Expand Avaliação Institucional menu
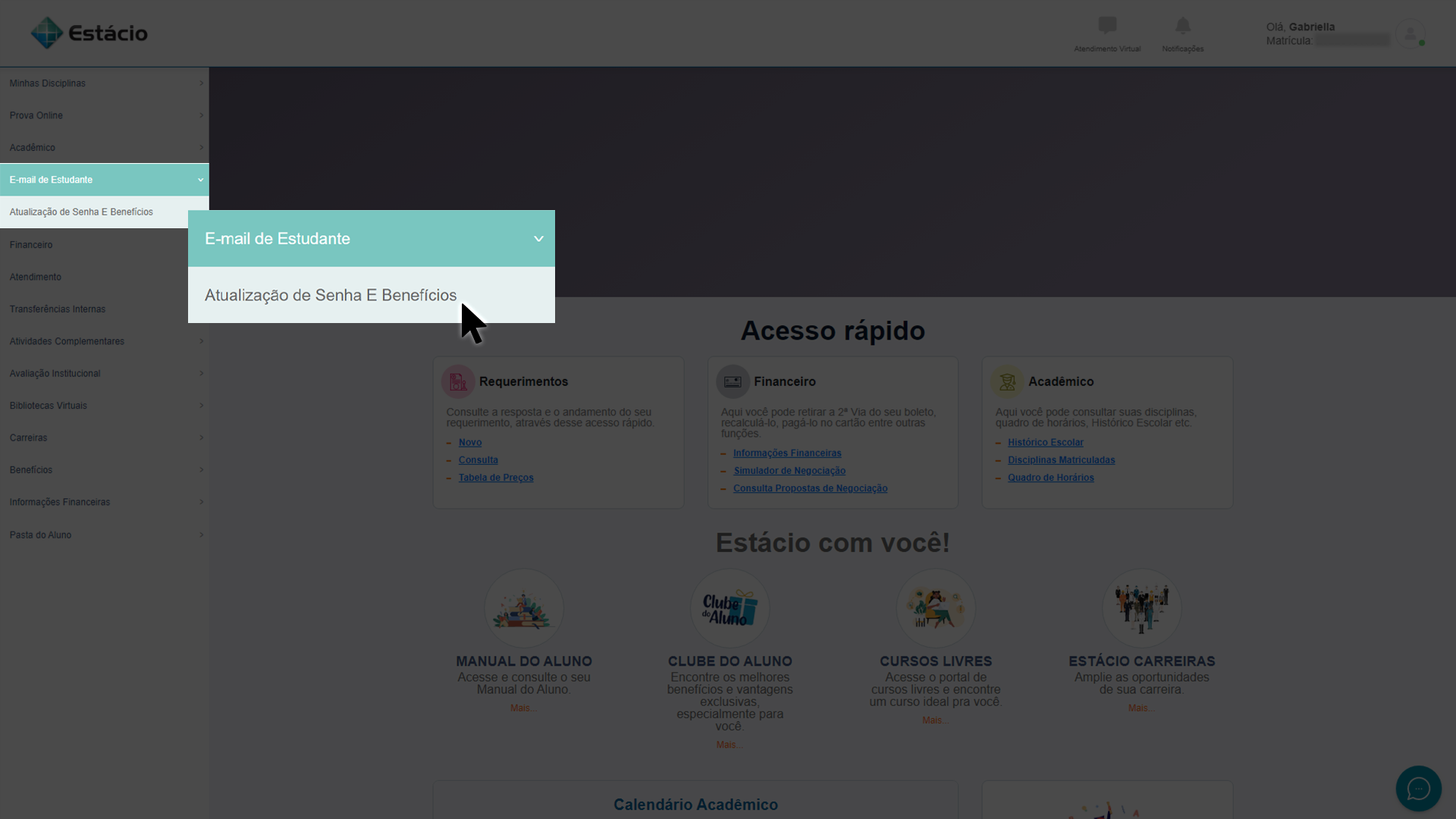This screenshot has height=819, width=1456. pos(105,373)
